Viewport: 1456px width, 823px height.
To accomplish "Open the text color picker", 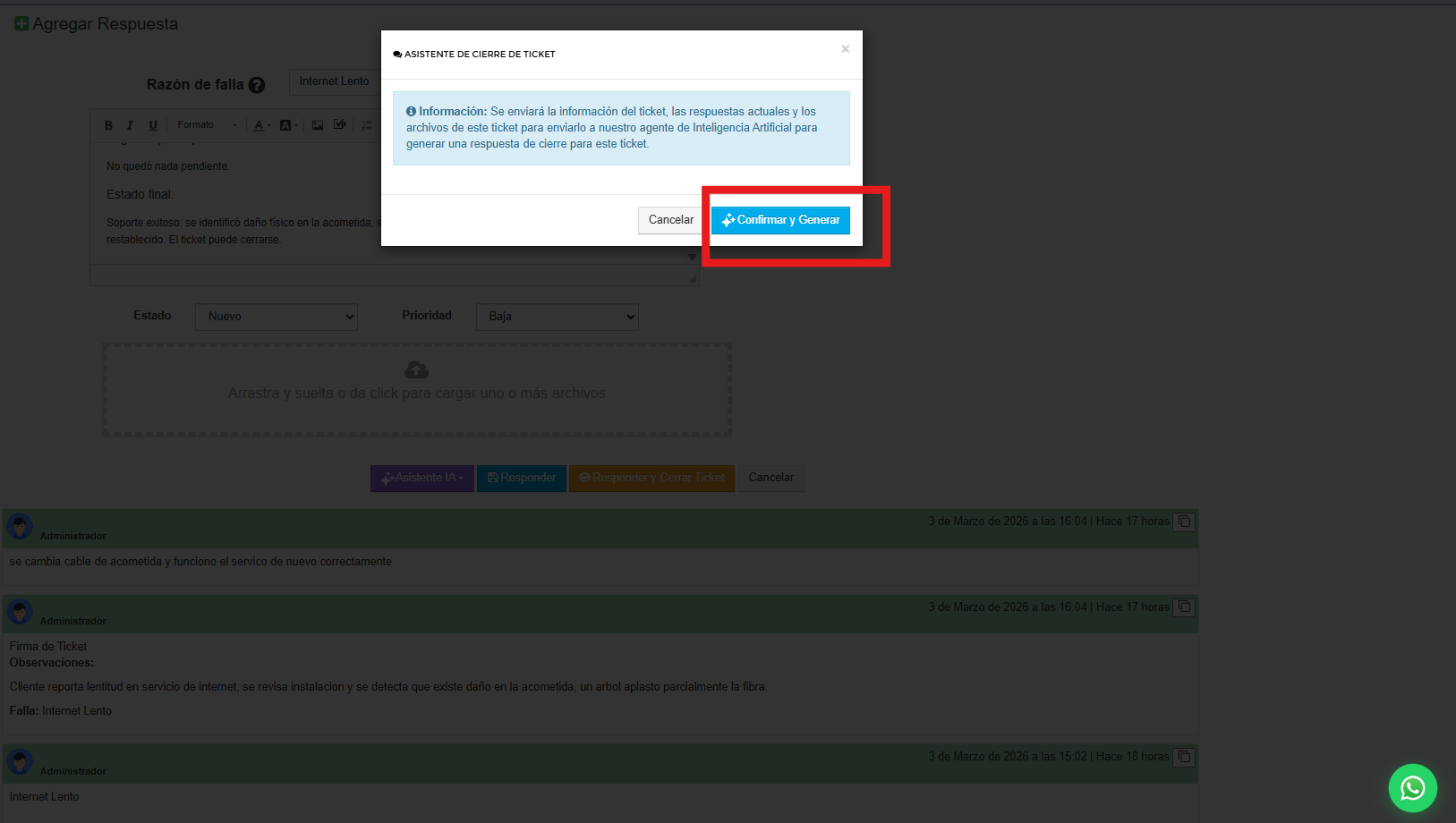I will pos(261,125).
